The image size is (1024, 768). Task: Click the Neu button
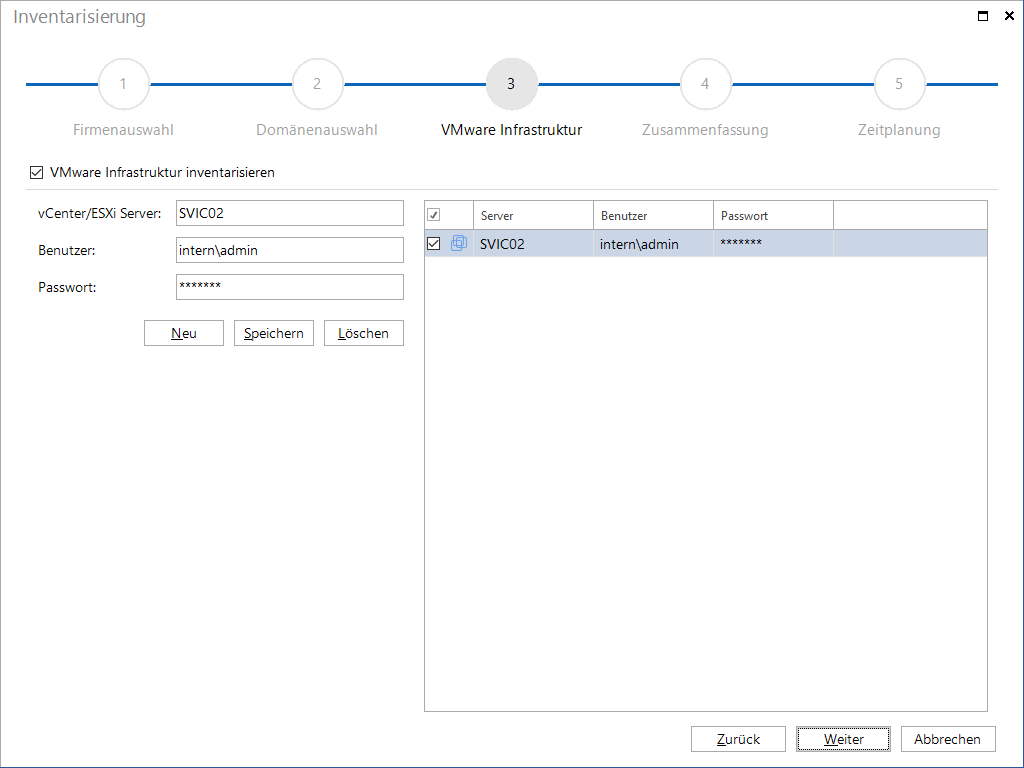point(184,333)
